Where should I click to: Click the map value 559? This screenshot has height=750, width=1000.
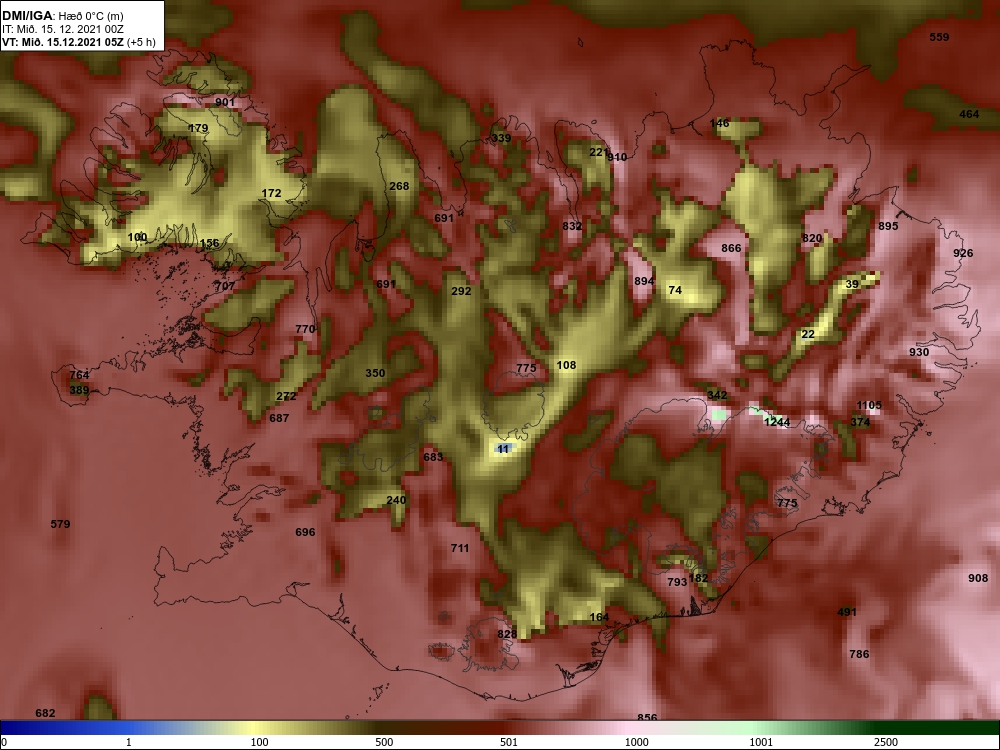[939, 37]
